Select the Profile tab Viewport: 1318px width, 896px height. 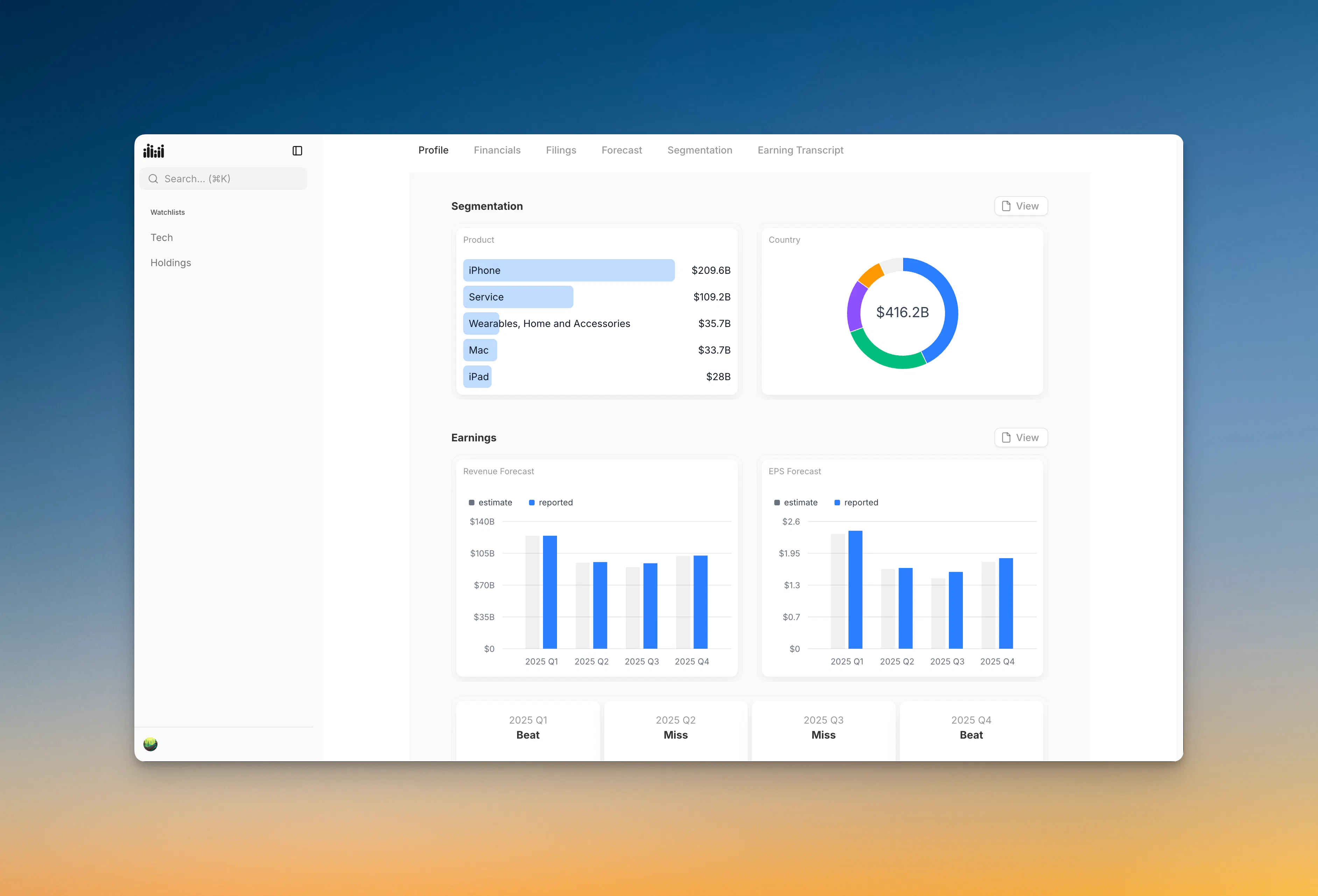pos(433,150)
